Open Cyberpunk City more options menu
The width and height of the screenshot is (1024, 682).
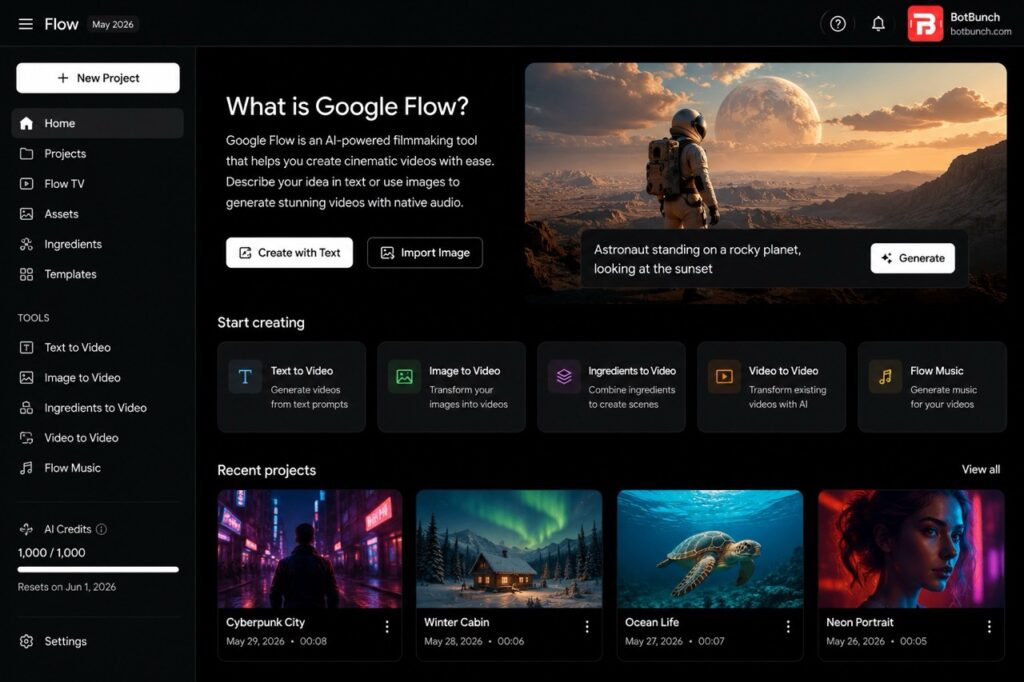coord(387,627)
